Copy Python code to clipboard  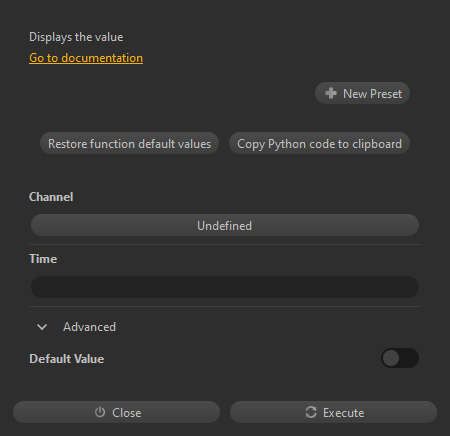[319, 144]
